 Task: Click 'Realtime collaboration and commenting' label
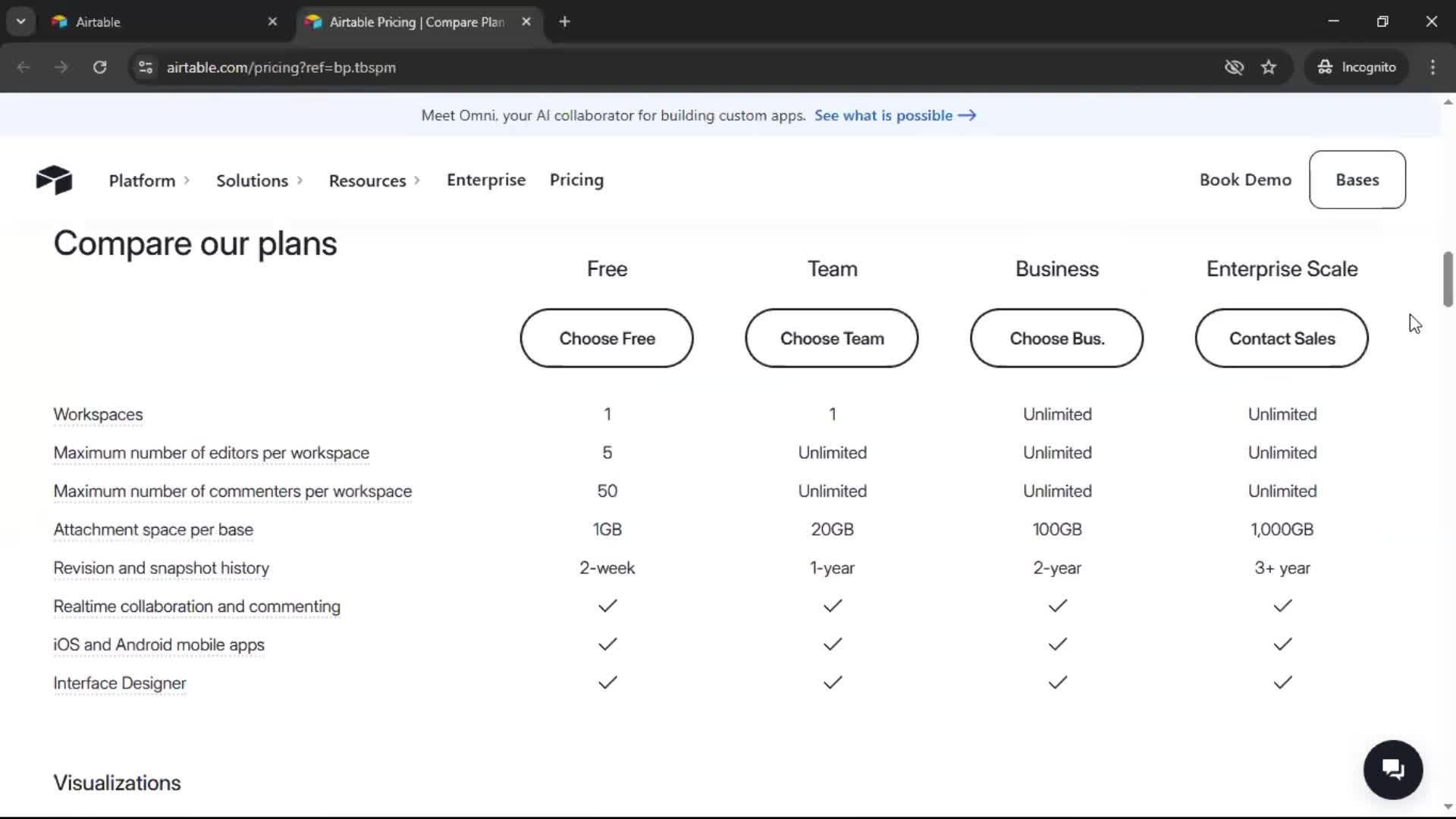196,607
